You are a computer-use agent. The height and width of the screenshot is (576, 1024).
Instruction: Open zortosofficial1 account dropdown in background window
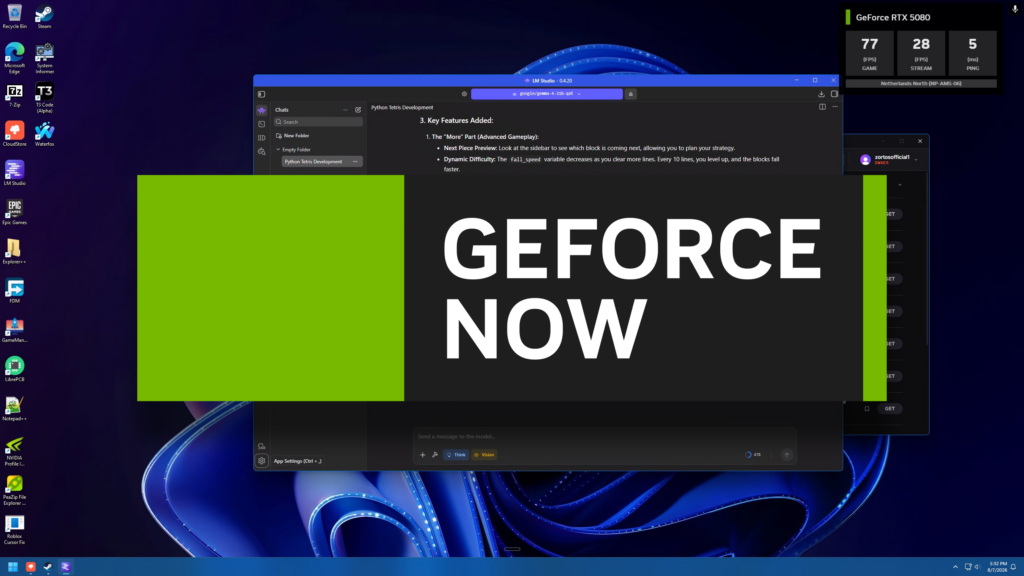[890, 159]
